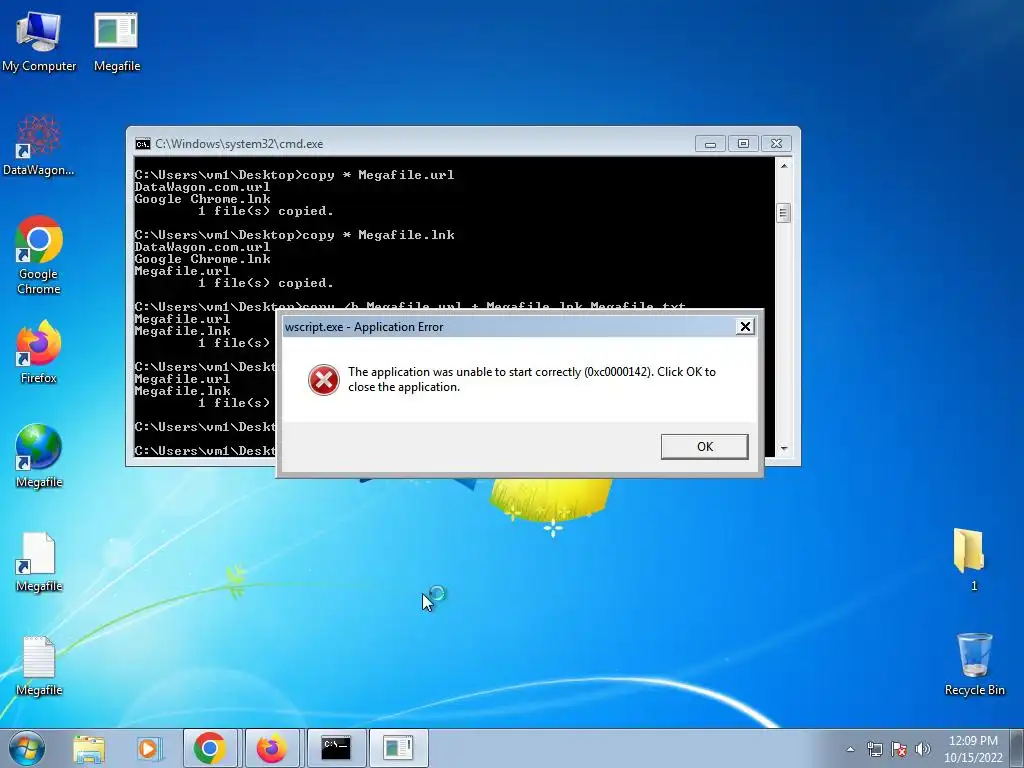Select the DataWagon desktop shortcut
This screenshot has height=768, width=1024.
[x=39, y=146]
